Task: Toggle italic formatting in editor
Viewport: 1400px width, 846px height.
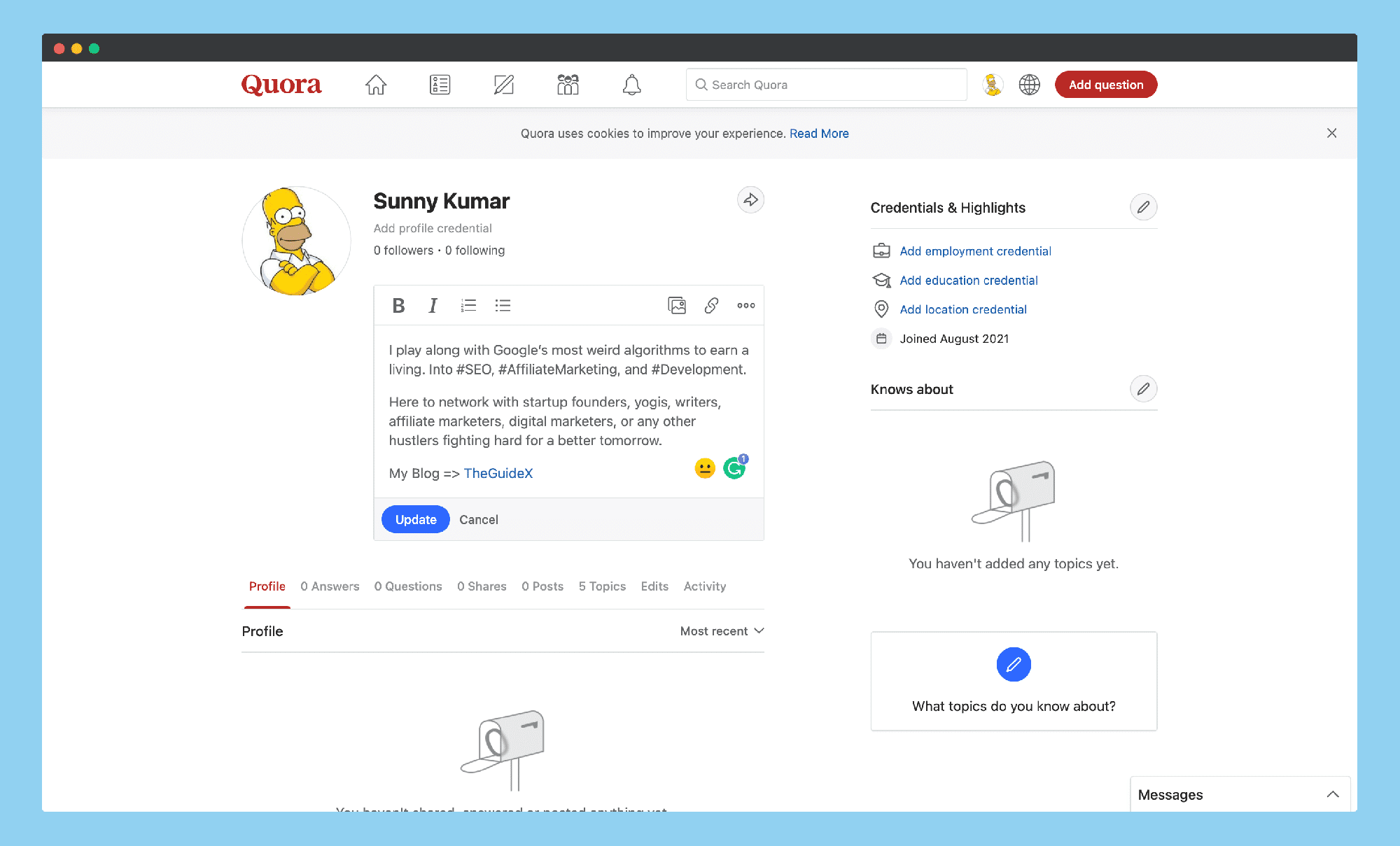Action: click(433, 305)
